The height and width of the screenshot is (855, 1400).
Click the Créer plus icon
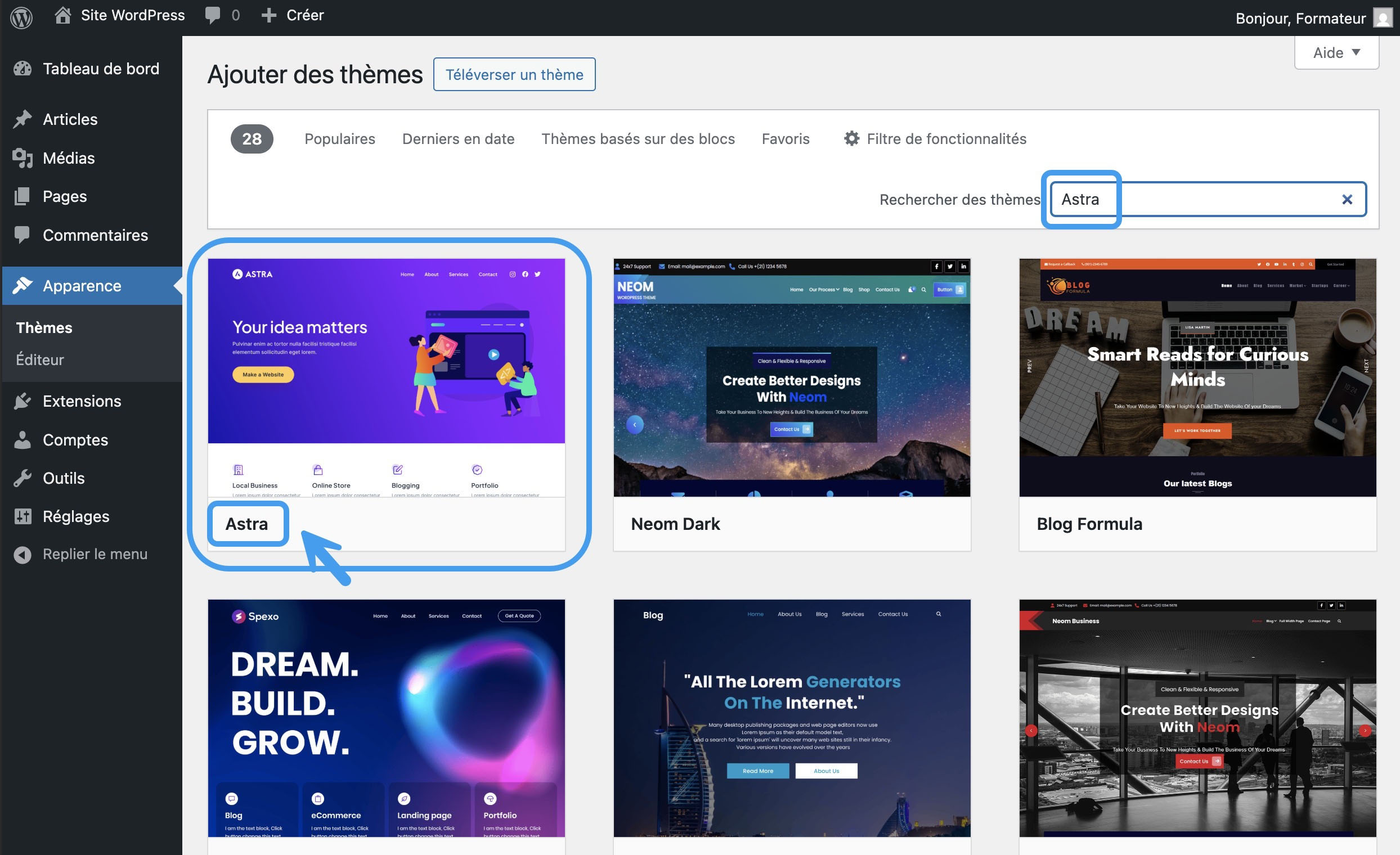pyautogui.click(x=268, y=15)
